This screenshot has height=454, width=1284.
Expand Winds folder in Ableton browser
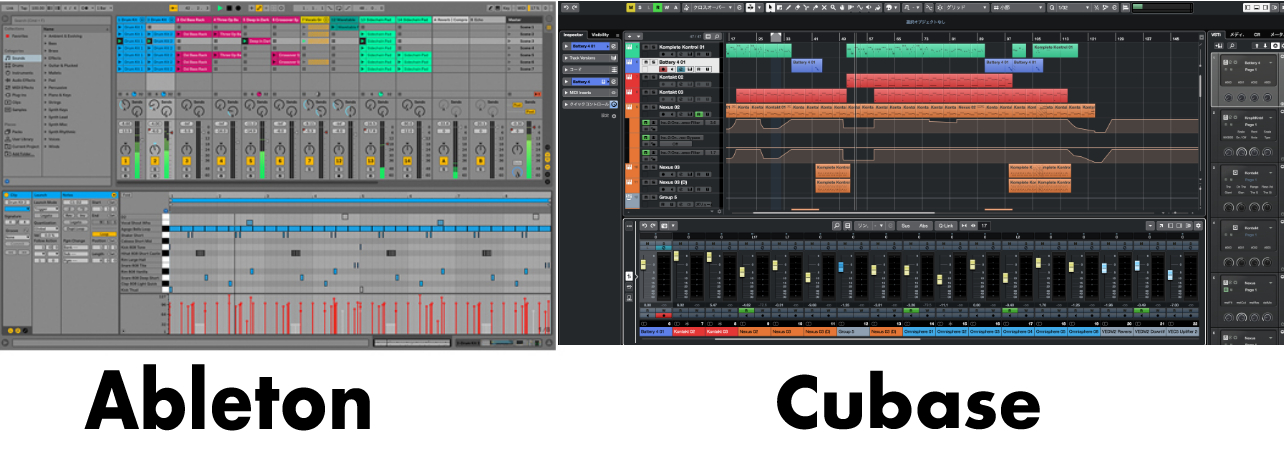click(53, 147)
